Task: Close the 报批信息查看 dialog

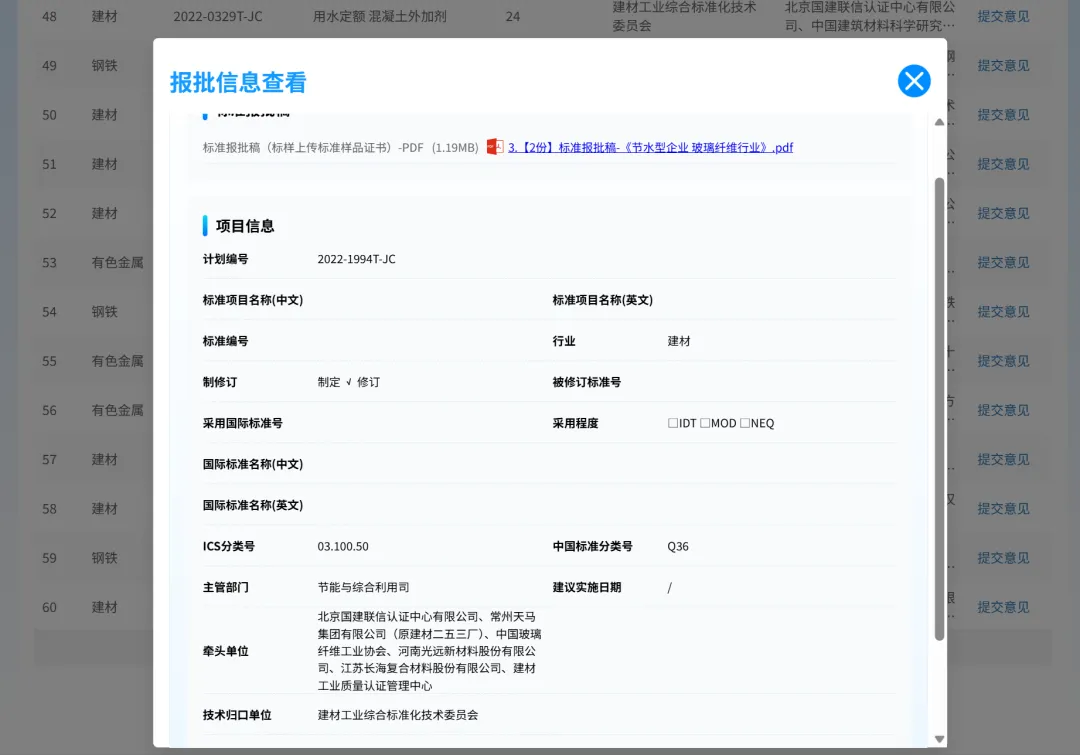Action: [914, 81]
